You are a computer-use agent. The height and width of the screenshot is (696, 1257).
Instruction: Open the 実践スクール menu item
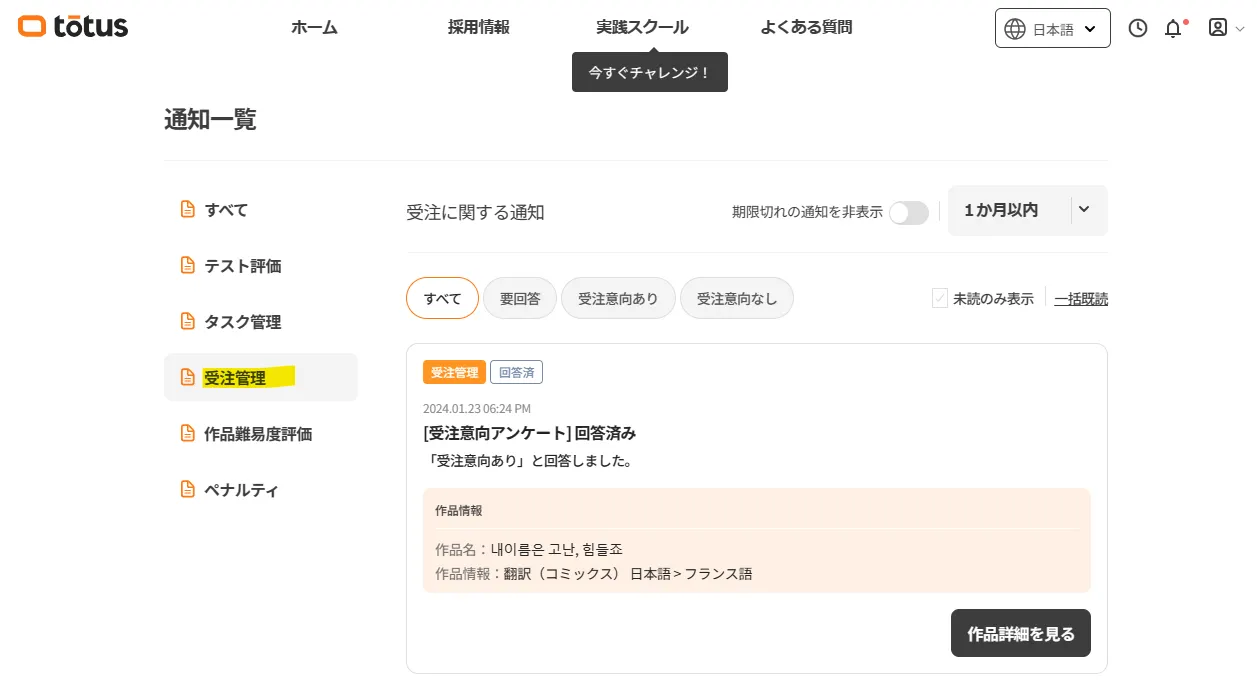(x=642, y=27)
